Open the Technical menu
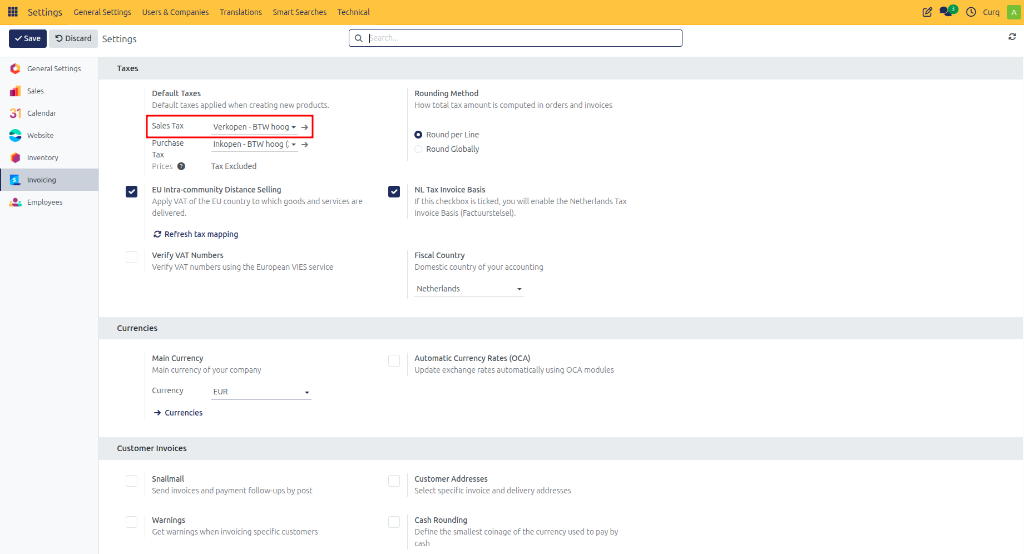Viewport: 1024px width, 554px height. point(353,12)
